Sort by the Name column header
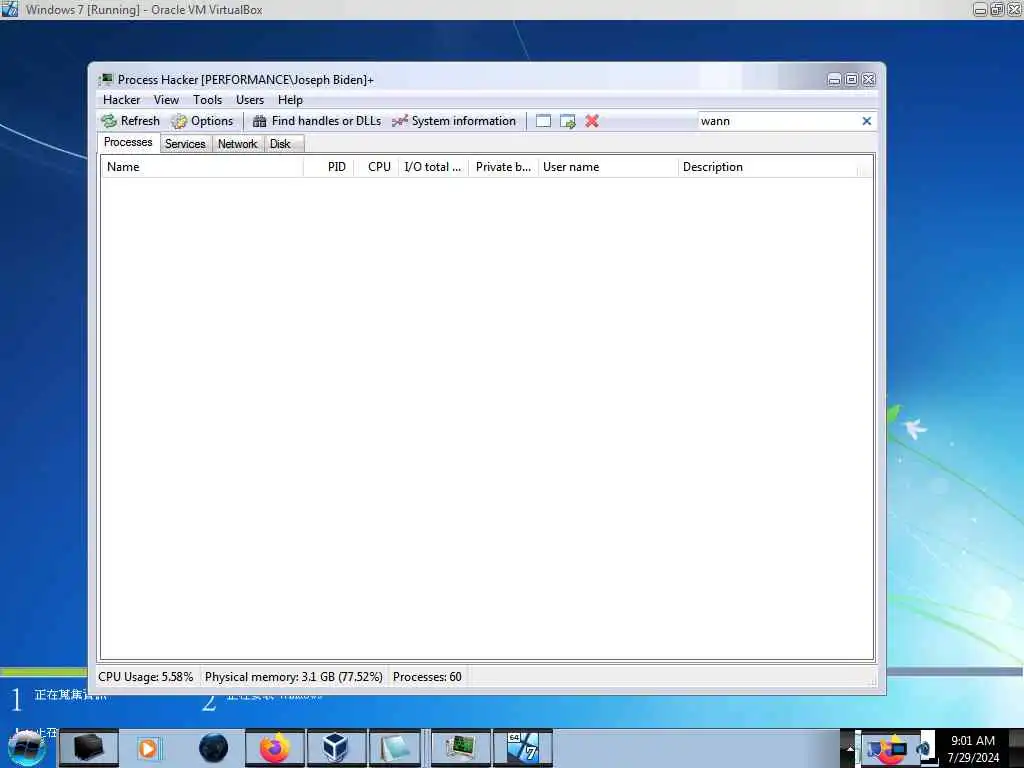 202,167
